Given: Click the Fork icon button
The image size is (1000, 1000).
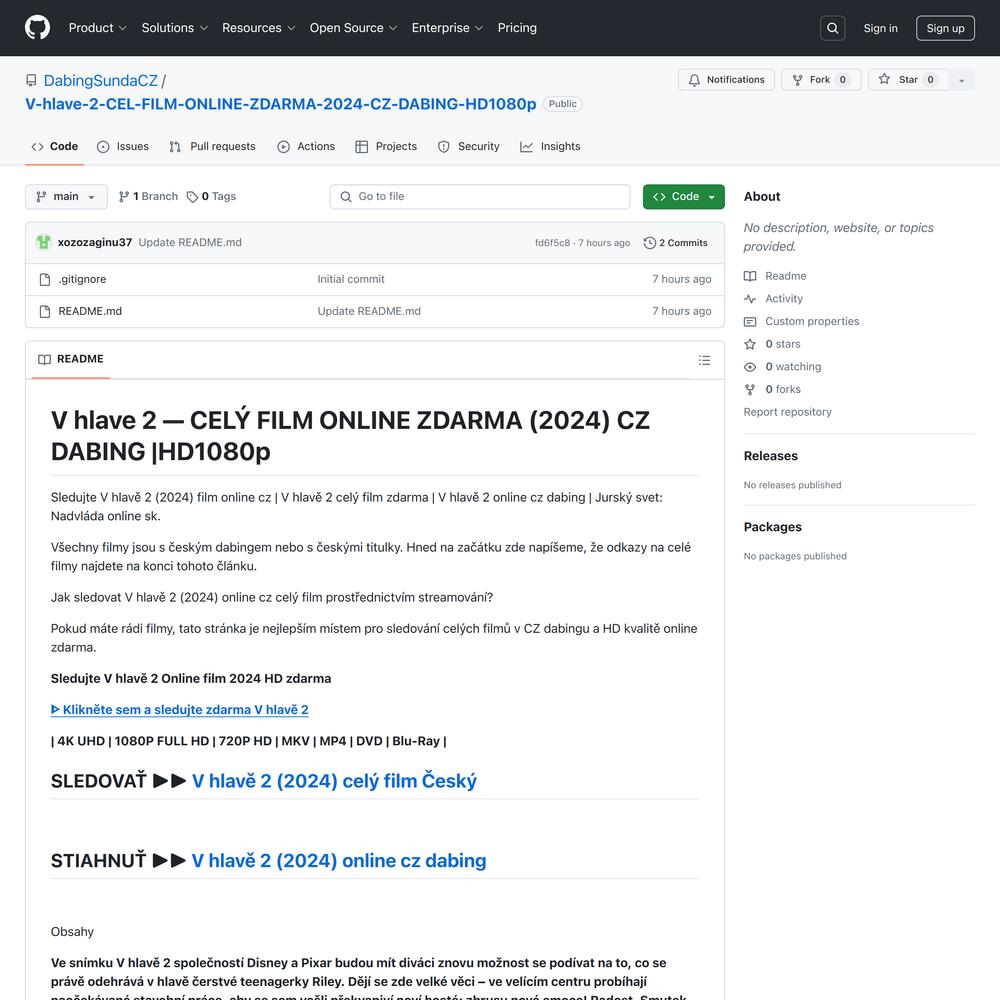Looking at the screenshot, I should click(797, 80).
